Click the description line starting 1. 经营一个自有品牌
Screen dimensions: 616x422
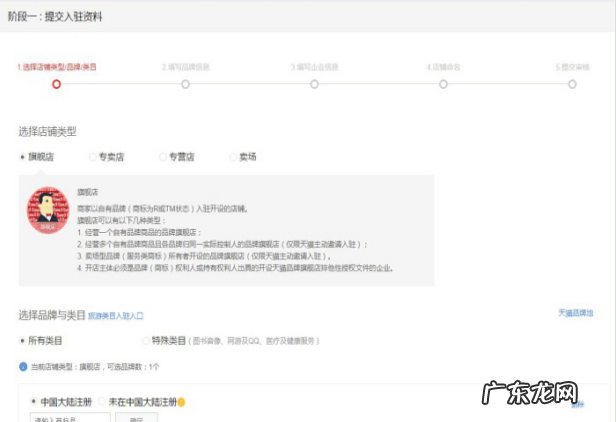point(139,233)
